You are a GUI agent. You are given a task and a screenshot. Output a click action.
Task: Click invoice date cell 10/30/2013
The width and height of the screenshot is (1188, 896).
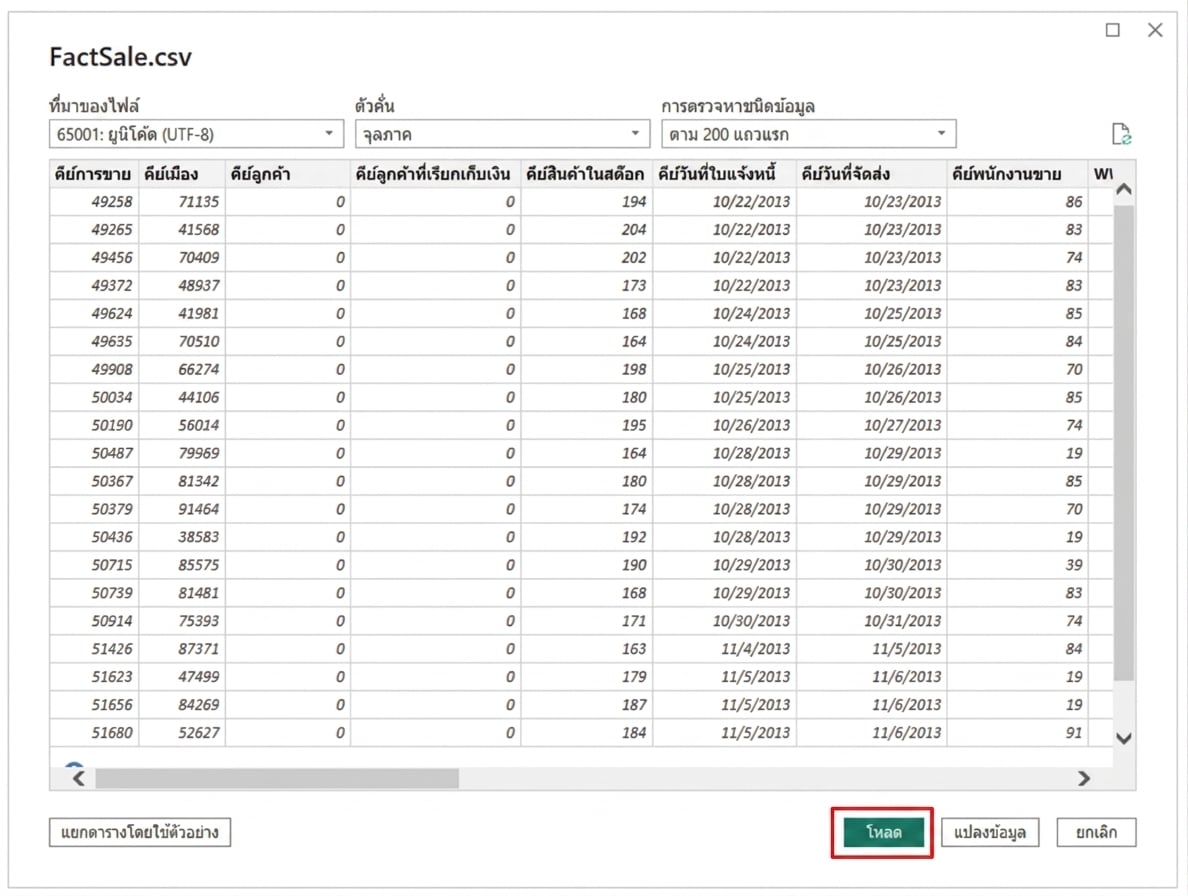point(724,621)
